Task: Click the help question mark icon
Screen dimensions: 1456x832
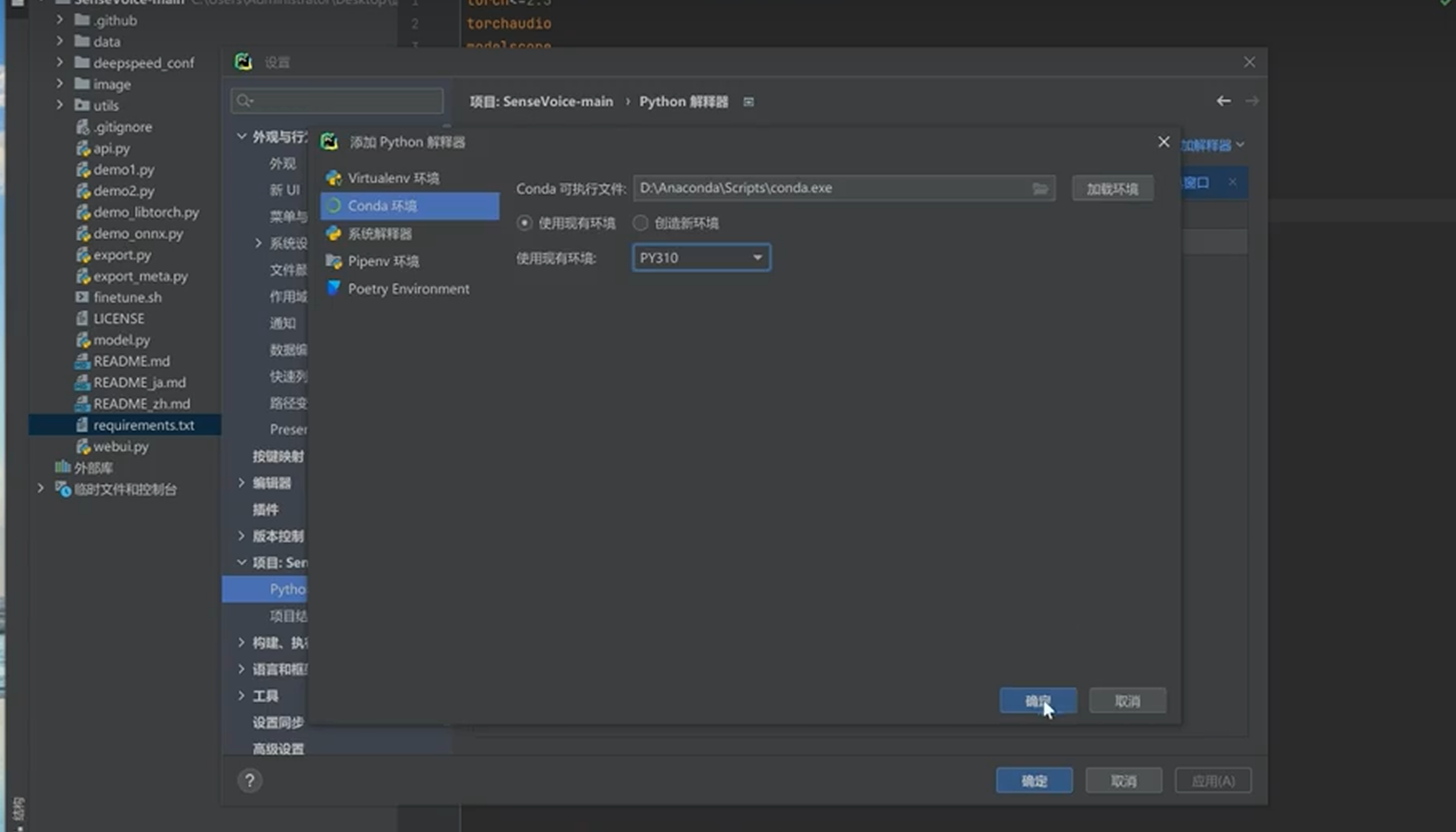Action: click(x=250, y=780)
